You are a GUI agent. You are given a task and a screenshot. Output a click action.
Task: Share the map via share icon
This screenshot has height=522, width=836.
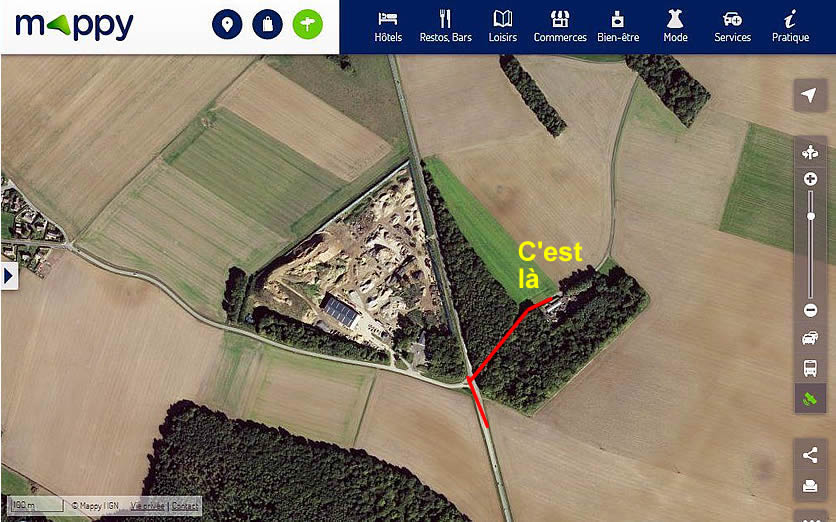[810, 455]
